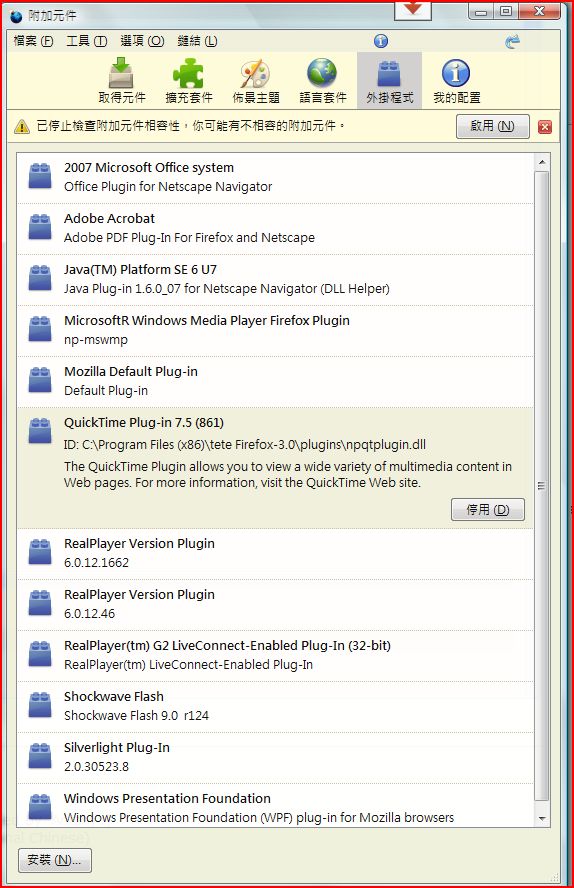Minimize the 附加元件 window
Image resolution: width=574 pixels, height=888 pixels.
coord(481,11)
